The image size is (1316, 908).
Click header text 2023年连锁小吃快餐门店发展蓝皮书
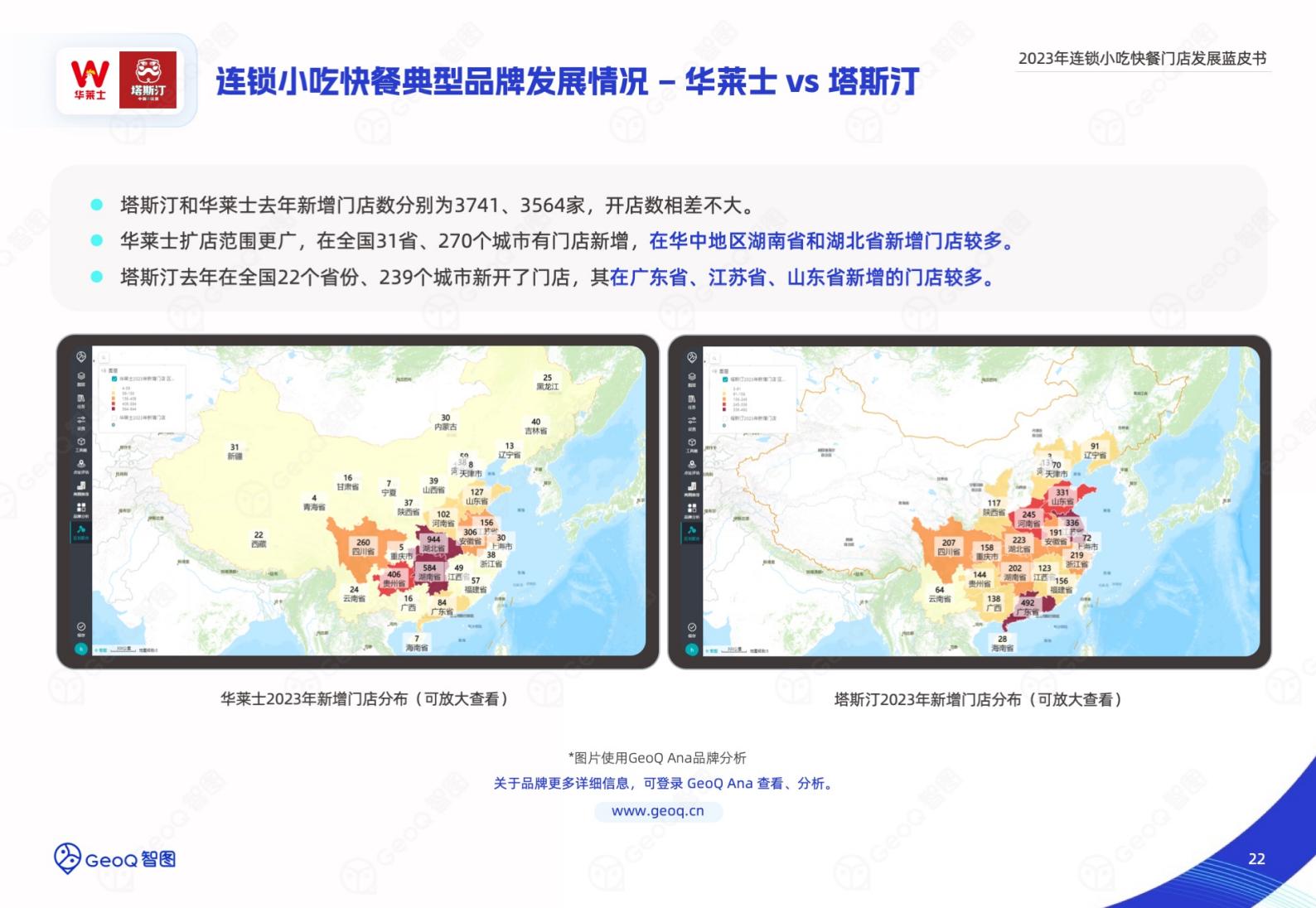click(1142, 59)
